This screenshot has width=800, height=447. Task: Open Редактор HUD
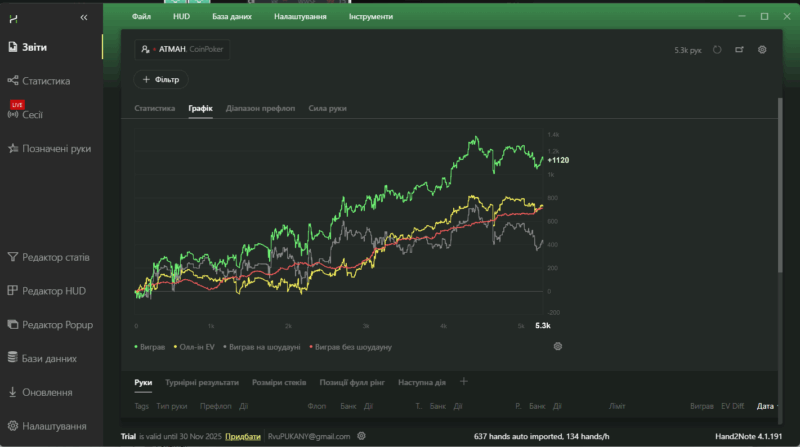coord(54,291)
